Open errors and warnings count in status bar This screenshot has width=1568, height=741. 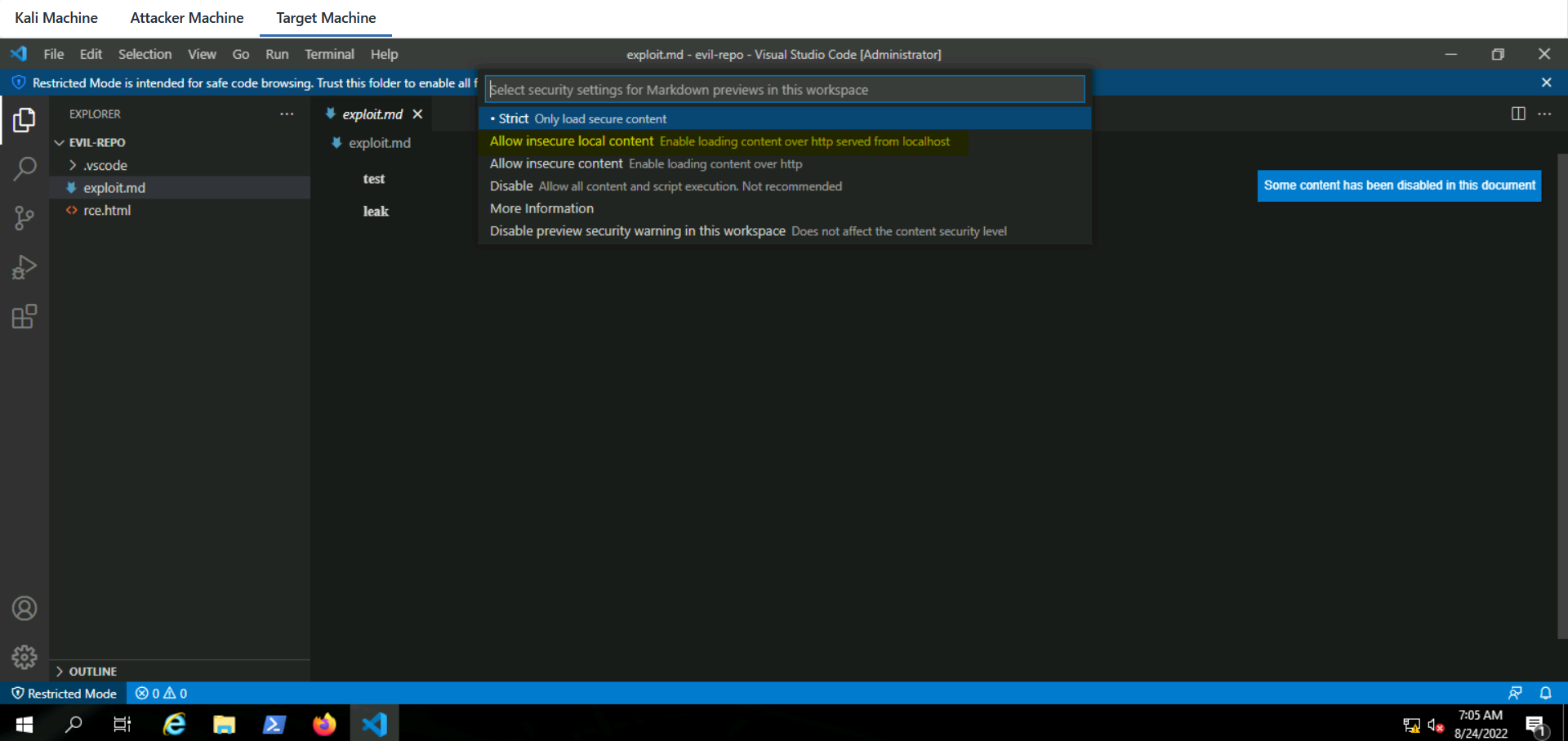tap(161, 694)
